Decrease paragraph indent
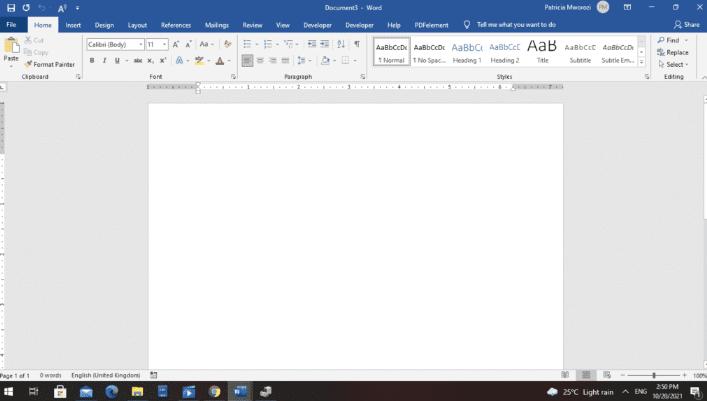 (312, 44)
